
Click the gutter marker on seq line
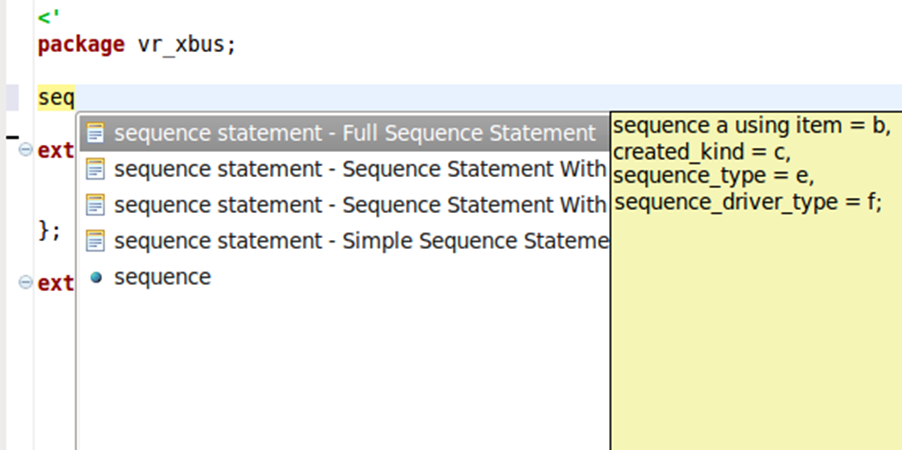(x=12, y=98)
